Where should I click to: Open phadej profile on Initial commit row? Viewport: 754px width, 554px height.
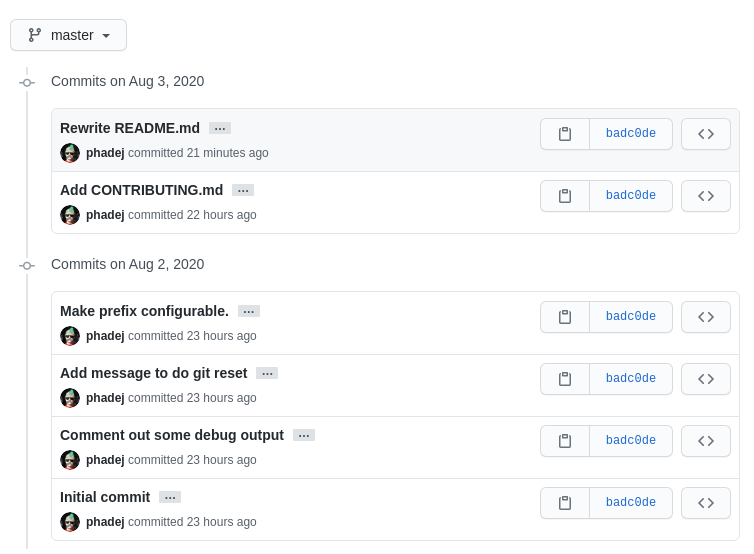click(x=105, y=522)
